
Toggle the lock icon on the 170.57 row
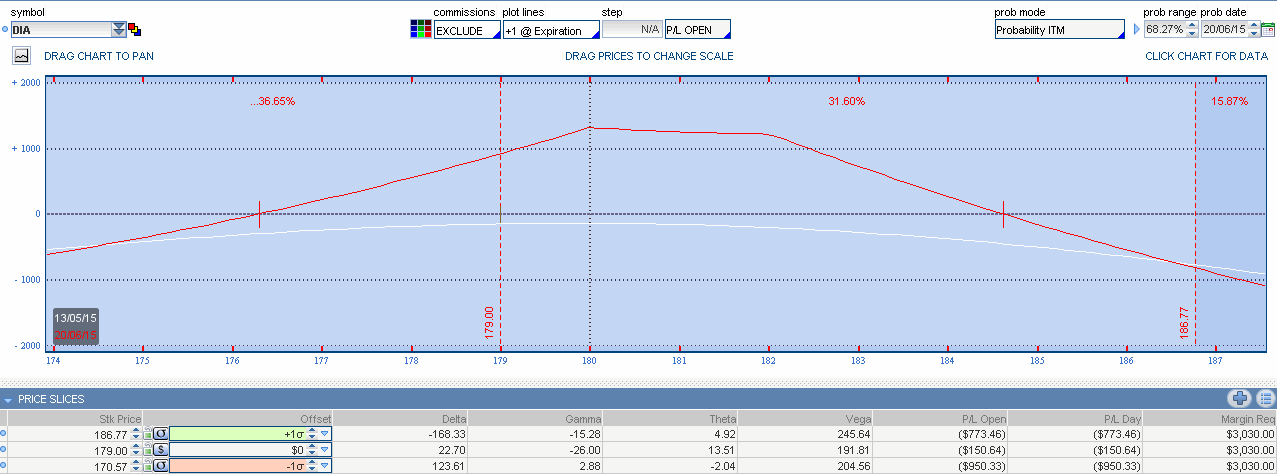148,466
